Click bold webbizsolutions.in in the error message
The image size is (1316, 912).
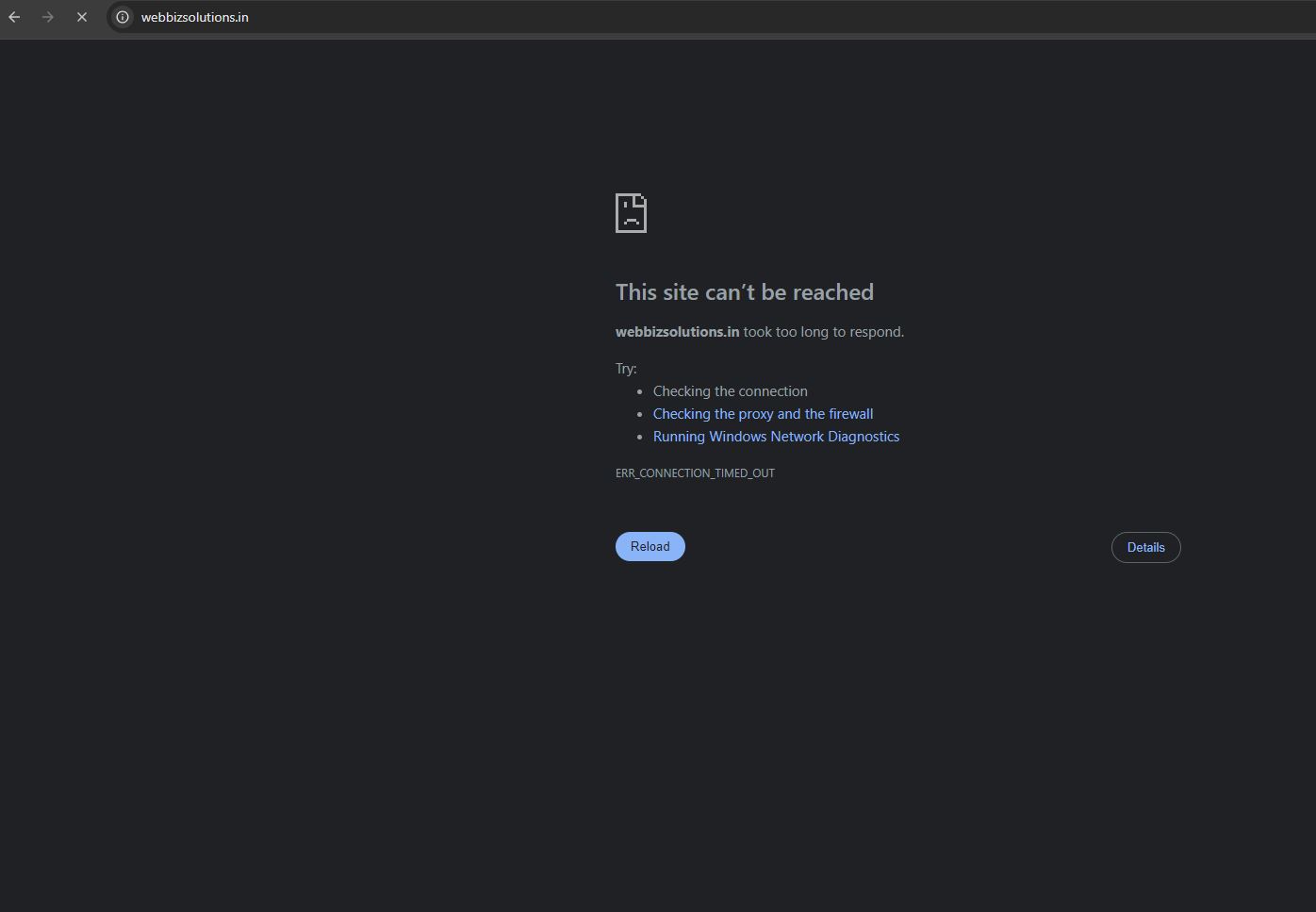(x=677, y=332)
